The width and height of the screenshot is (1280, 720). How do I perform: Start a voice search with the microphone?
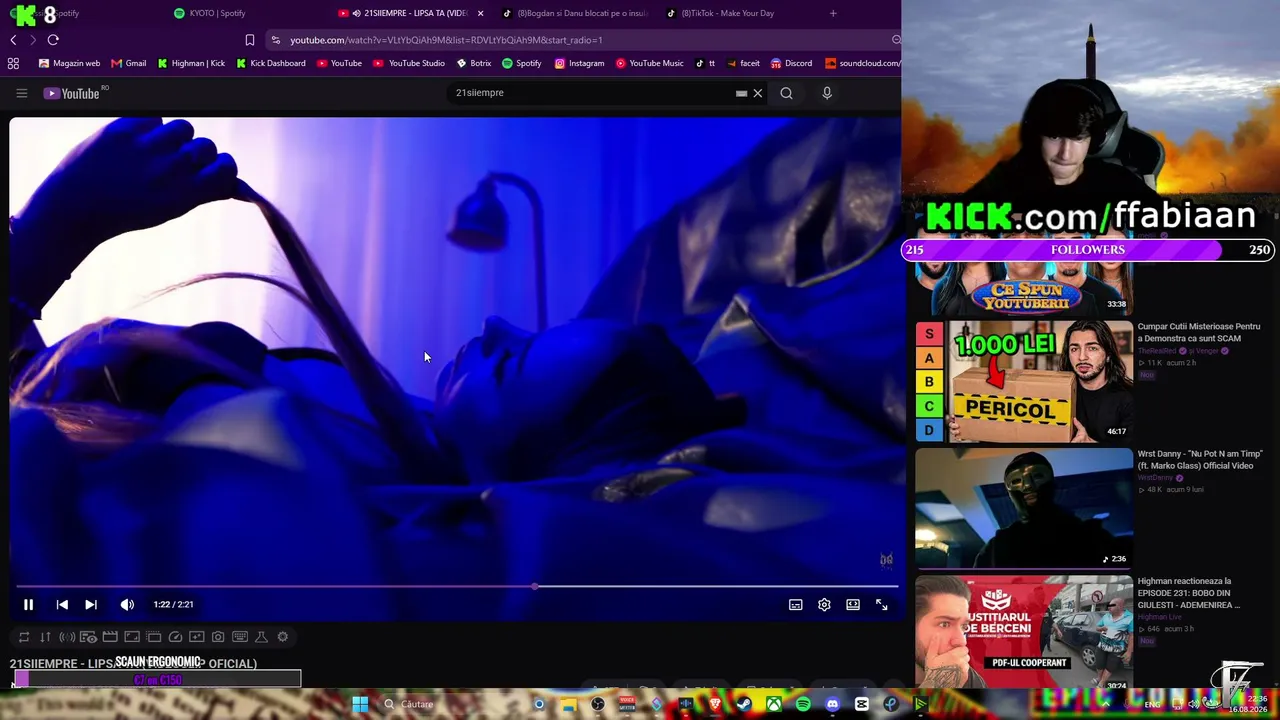pos(827,93)
